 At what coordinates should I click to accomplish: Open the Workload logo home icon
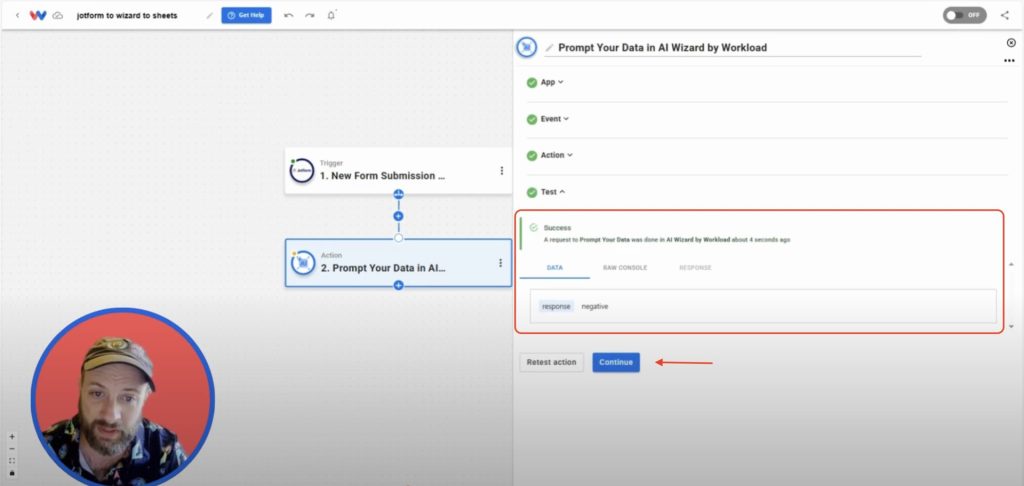[38, 15]
